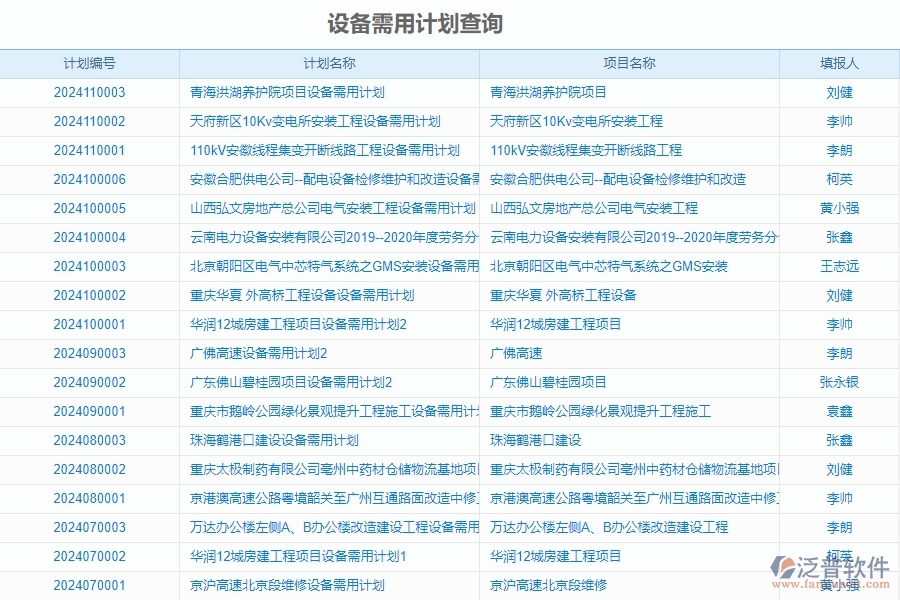Screen dimensions: 900x600
Task: Select filler name 刘健 on first row
Action: point(840,91)
